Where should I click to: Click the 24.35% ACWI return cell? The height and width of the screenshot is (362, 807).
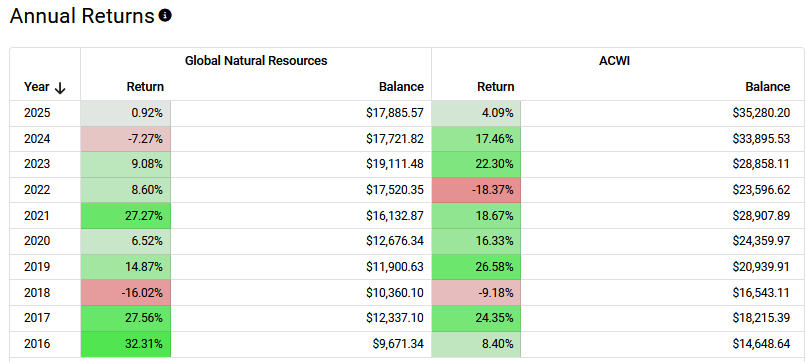(x=476, y=318)
